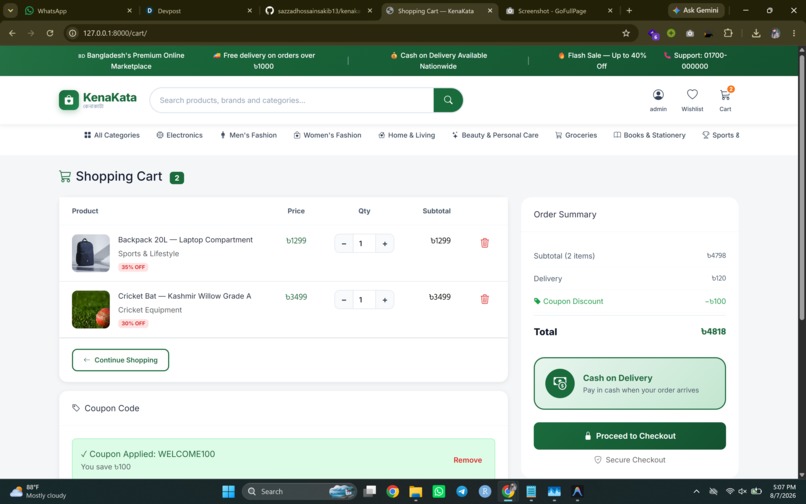Increase quantity of Backpack 20L

(384, 243)
